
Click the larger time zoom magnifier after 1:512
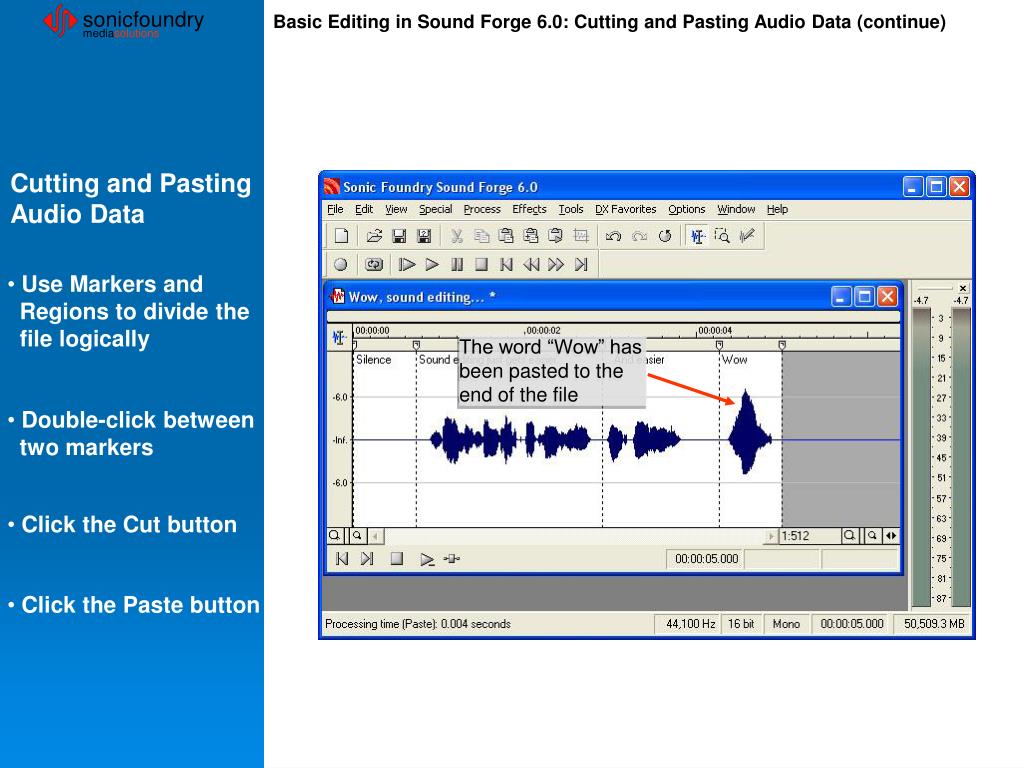pyautogui.click(x=849, y=536)
